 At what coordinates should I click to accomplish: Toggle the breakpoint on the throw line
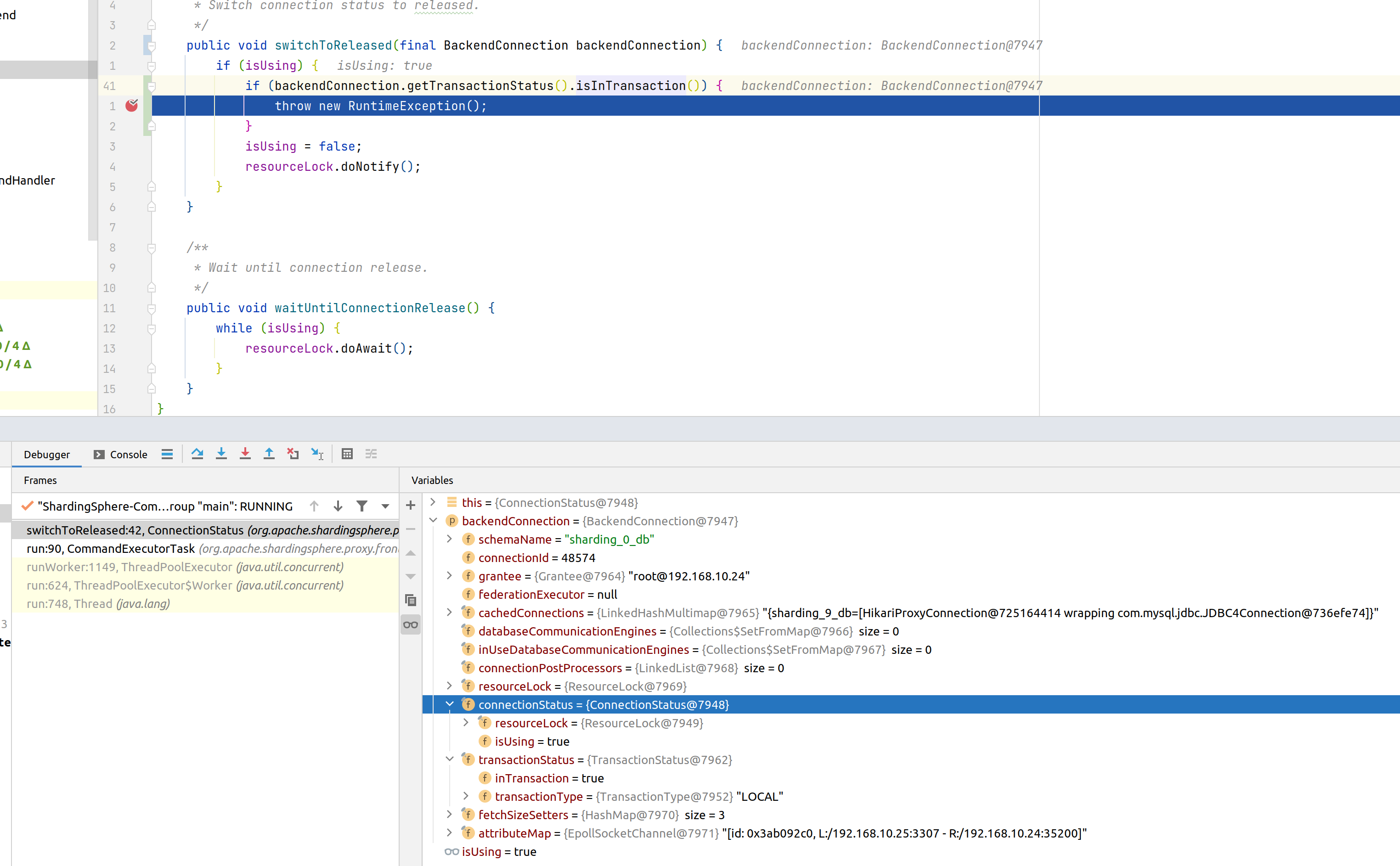pos(132,106)
